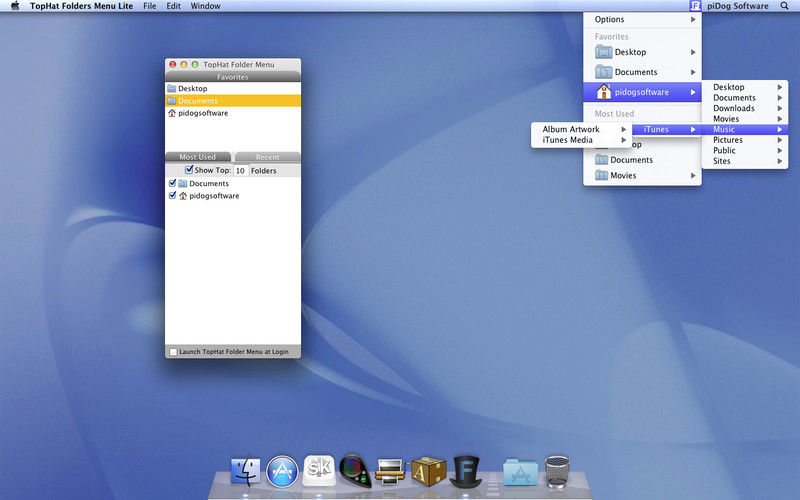Viewport: 800px width, 500px height.
Task: Expand the Public submenu arrow
Action: tap(780, 151)
